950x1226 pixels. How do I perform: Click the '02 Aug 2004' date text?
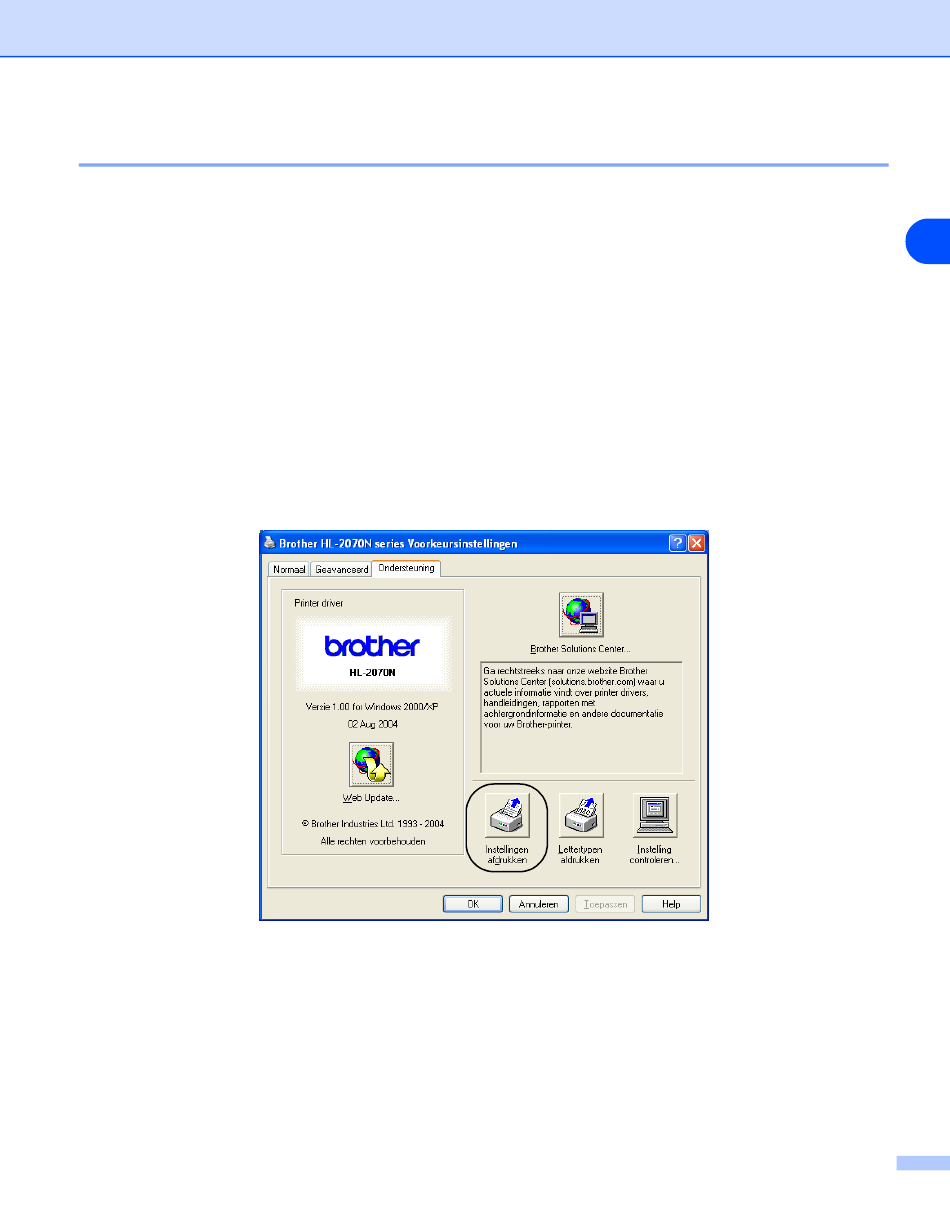coord(372,724)
